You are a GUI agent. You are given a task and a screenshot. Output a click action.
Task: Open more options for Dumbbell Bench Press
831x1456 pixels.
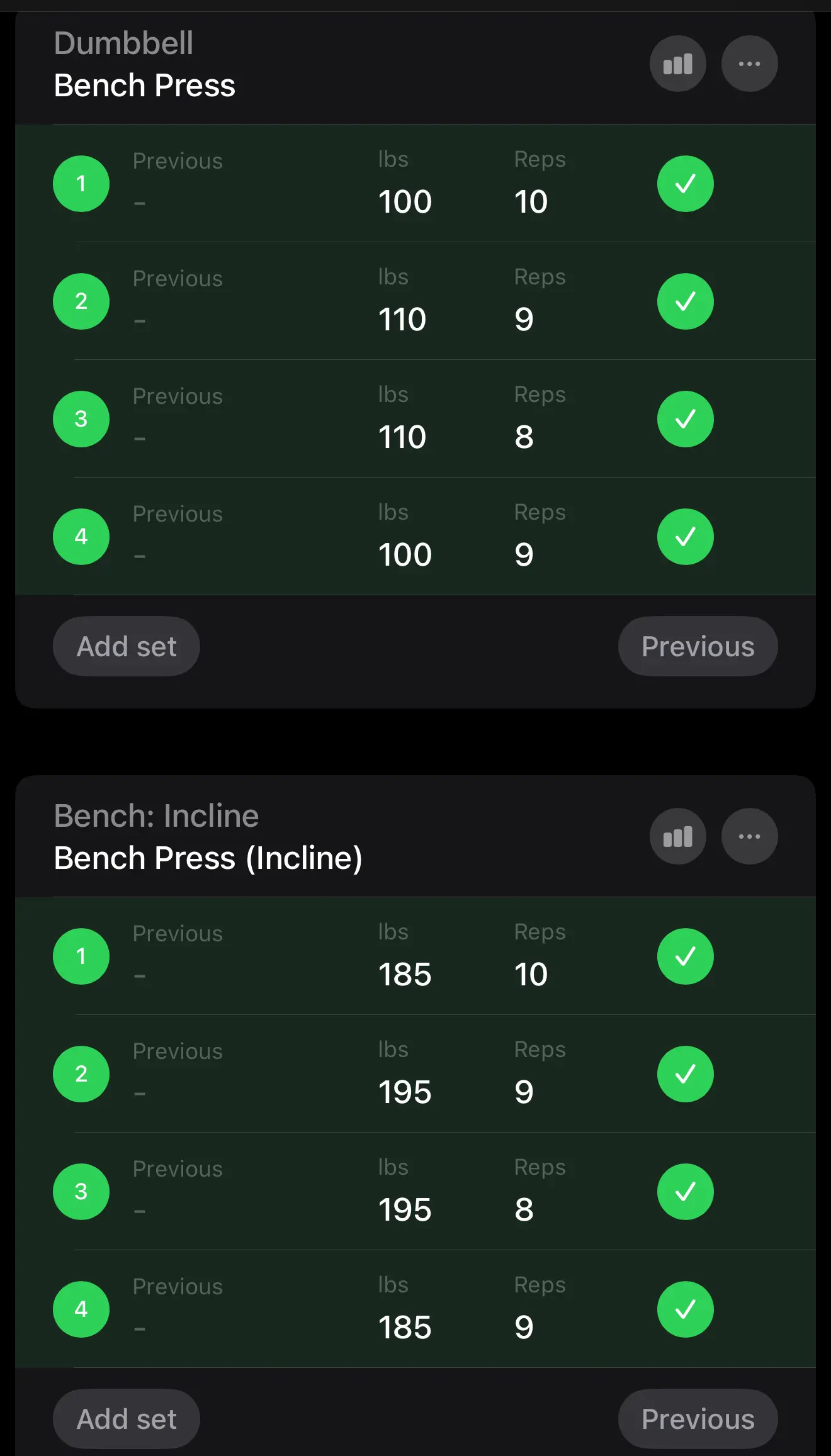(749, 64)
